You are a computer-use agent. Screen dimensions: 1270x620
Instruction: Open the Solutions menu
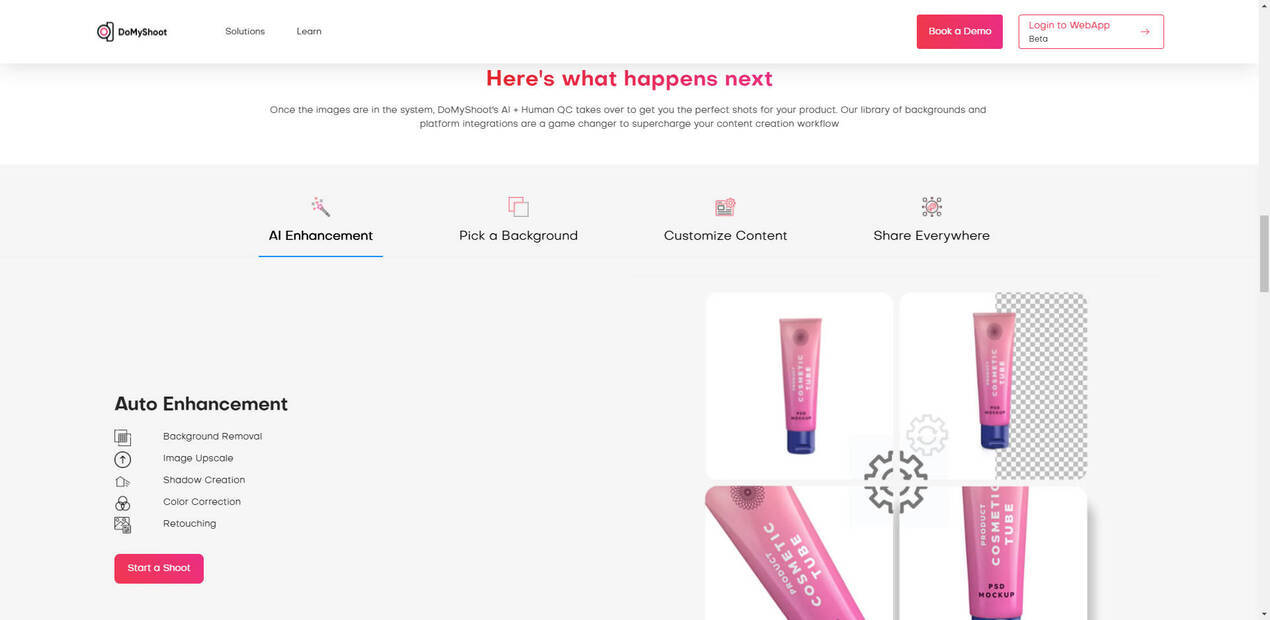click(x=245, y=32)
